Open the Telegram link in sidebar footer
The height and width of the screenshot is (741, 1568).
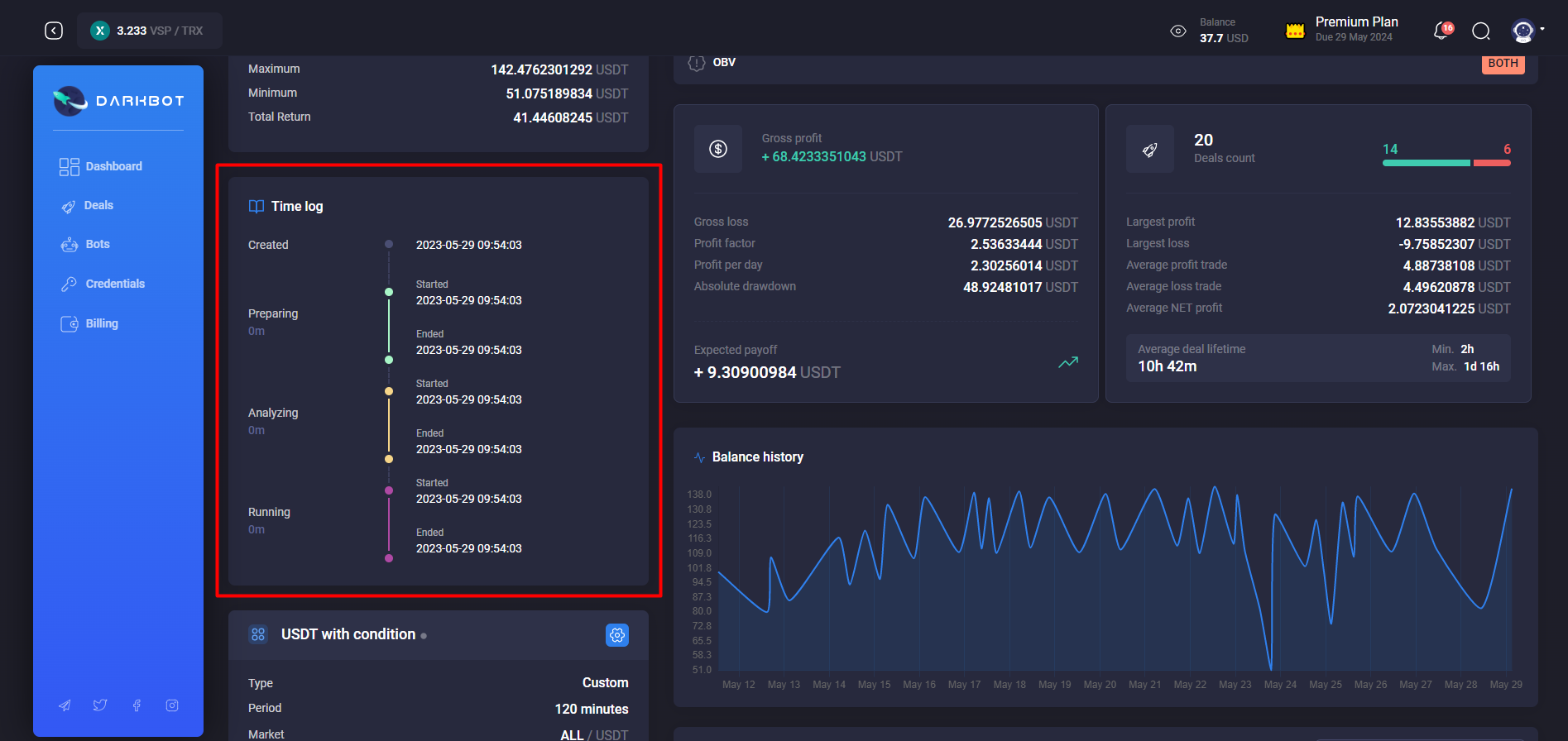point(65,705)
